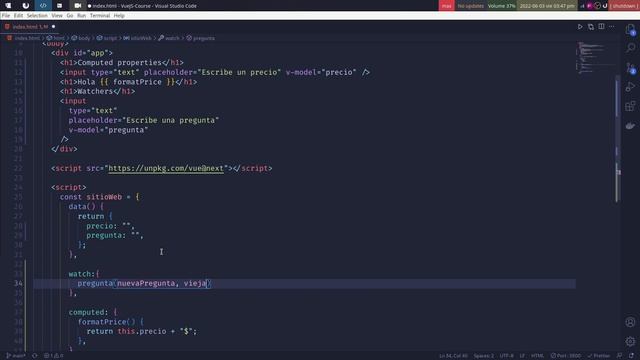Click the shutdown button in top panel
This screenshot has width=640, height=360.
(x=624, y=6)
